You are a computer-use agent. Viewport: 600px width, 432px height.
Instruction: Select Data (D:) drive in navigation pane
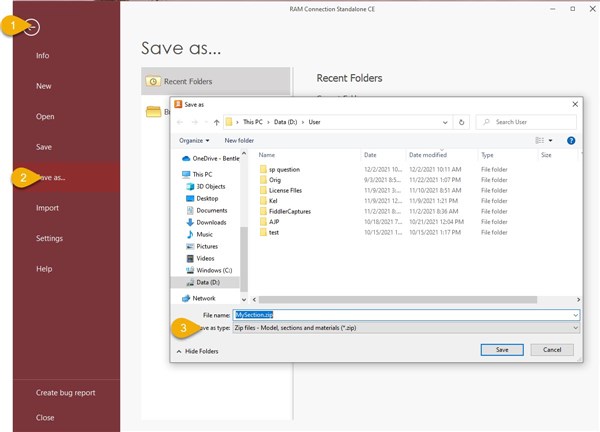pyautogui.click(x=205, y=282)
